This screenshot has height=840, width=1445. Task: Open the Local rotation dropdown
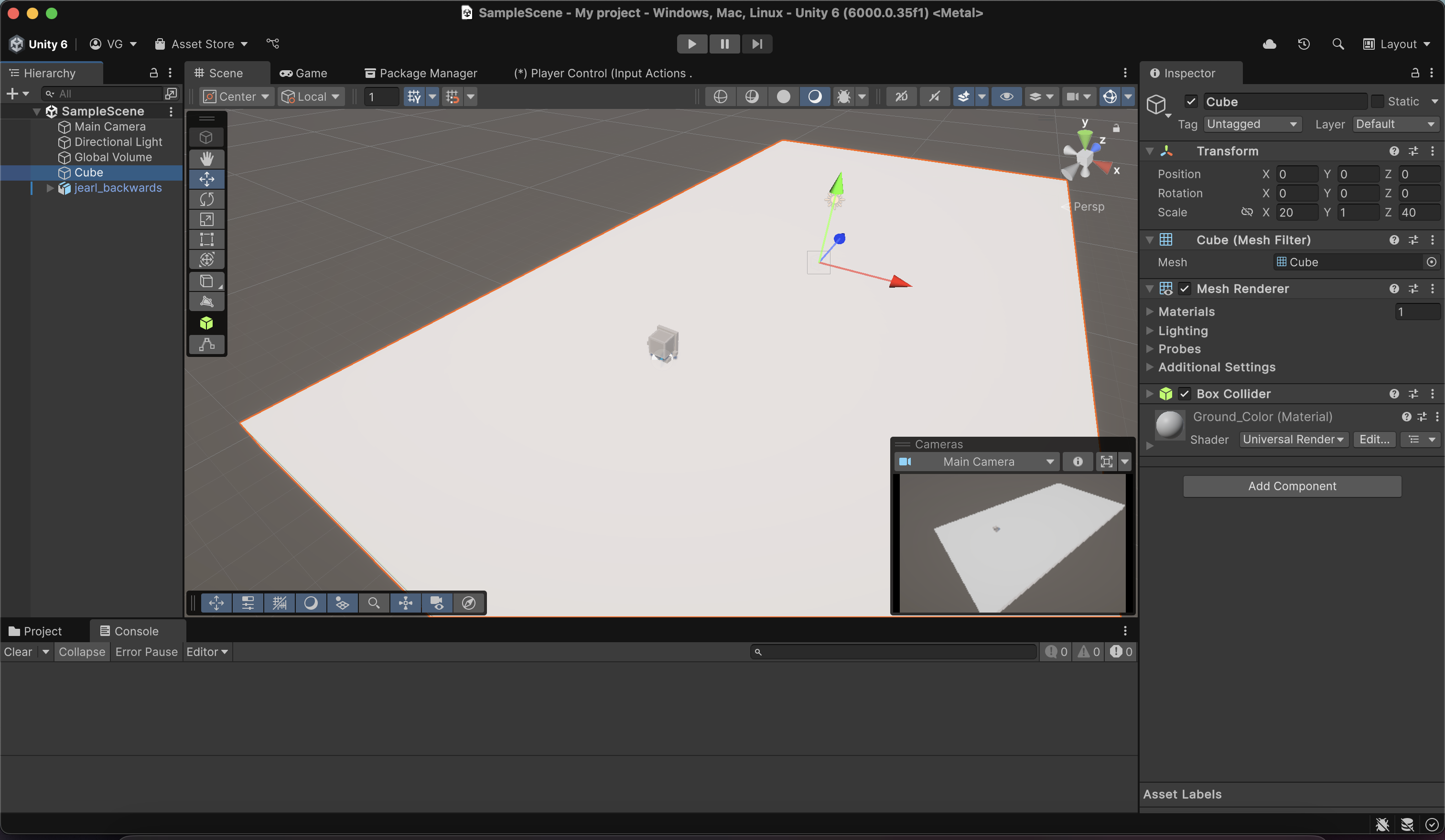point(311,97)
